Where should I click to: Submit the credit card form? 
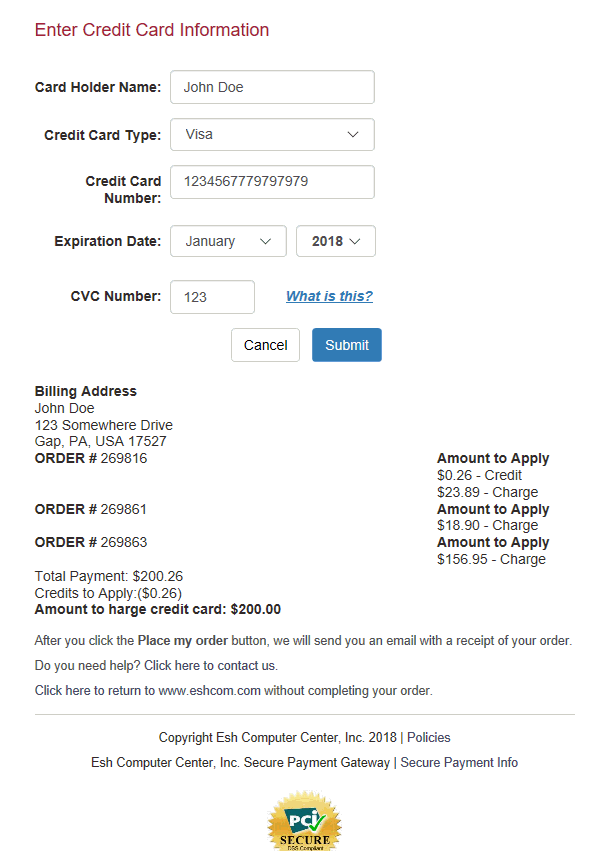(347, 345)
